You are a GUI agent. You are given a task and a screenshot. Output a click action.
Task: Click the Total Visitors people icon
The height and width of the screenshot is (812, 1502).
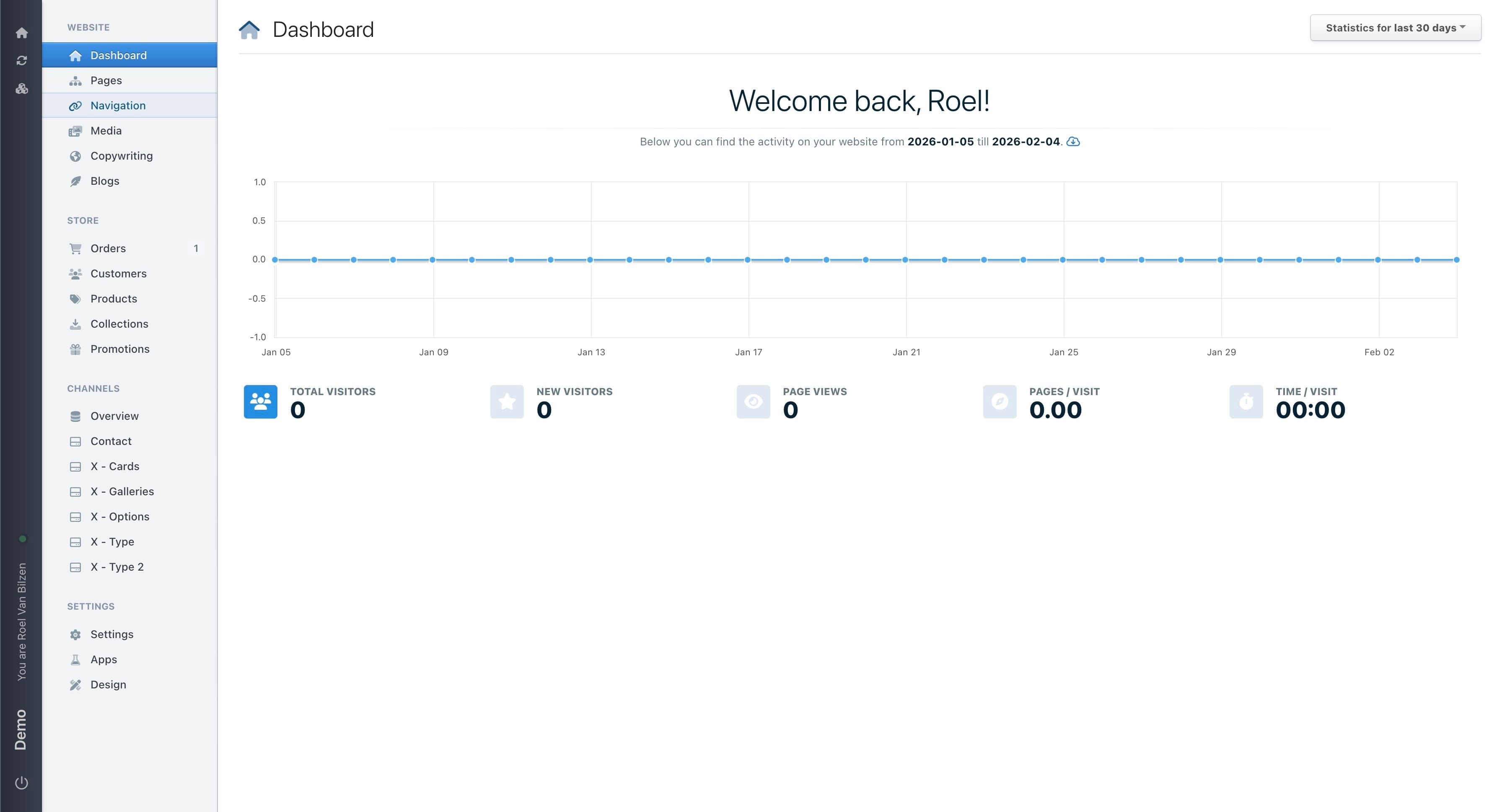coord(260,402)
